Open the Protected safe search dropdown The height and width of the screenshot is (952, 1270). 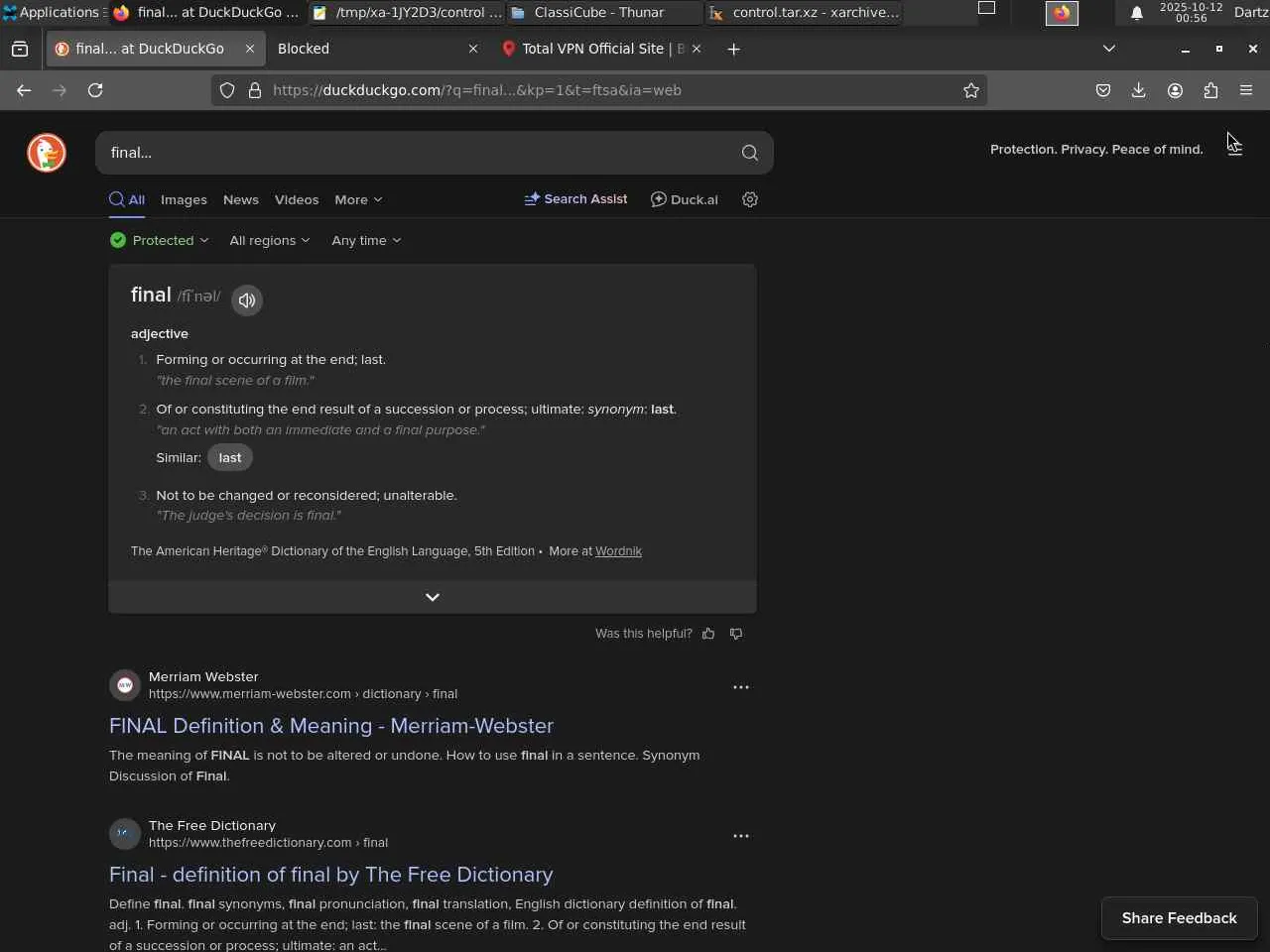point(160,240)
